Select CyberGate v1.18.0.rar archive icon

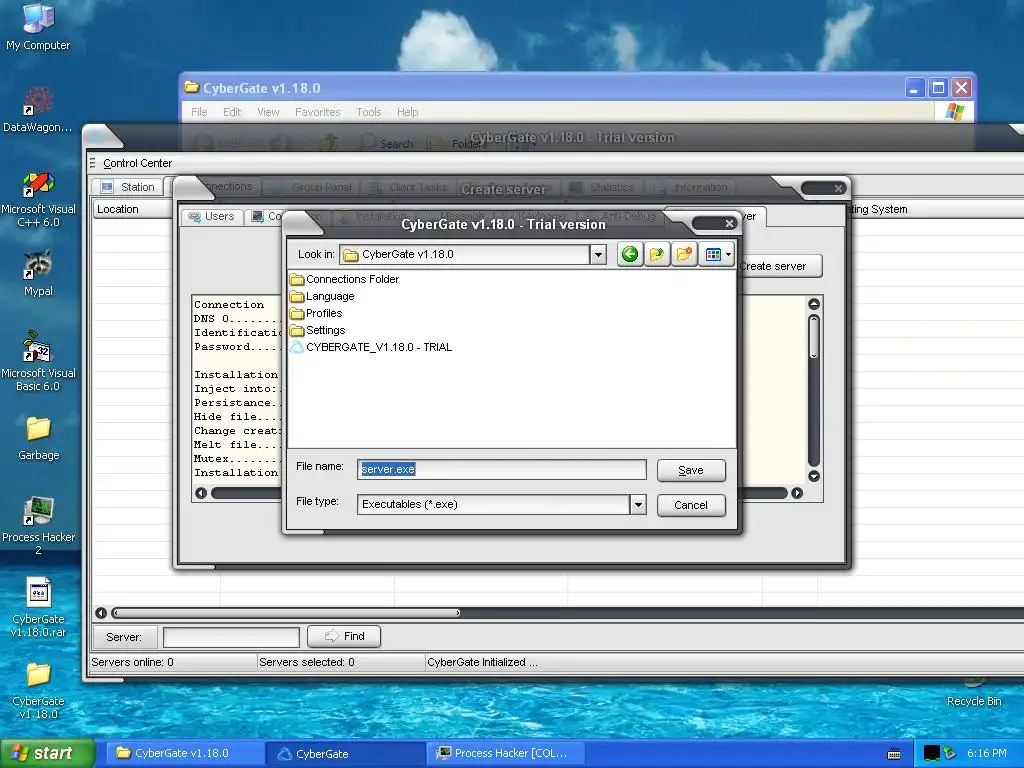[x=38, y=607]
